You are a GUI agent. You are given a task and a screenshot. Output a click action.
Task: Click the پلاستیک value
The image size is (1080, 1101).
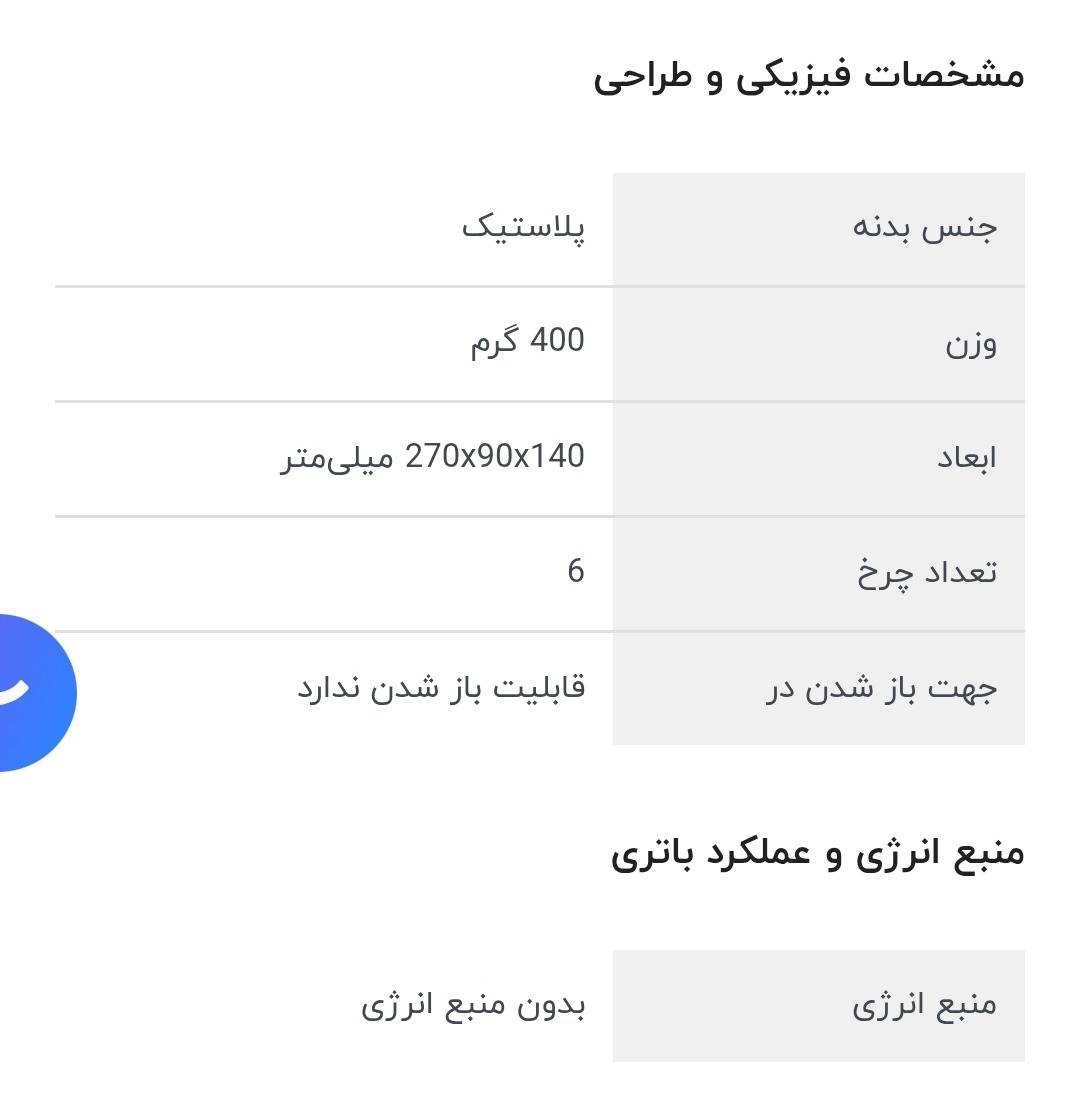(523, 228)
